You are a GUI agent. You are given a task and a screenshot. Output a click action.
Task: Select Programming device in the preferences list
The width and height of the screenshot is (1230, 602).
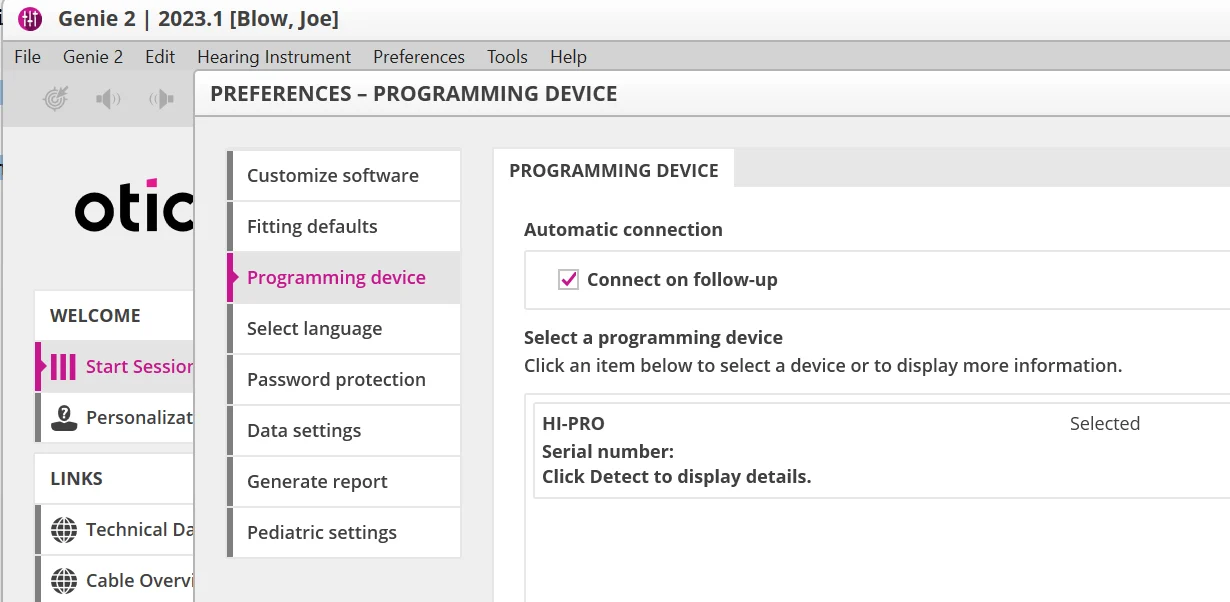pos(344,278)
